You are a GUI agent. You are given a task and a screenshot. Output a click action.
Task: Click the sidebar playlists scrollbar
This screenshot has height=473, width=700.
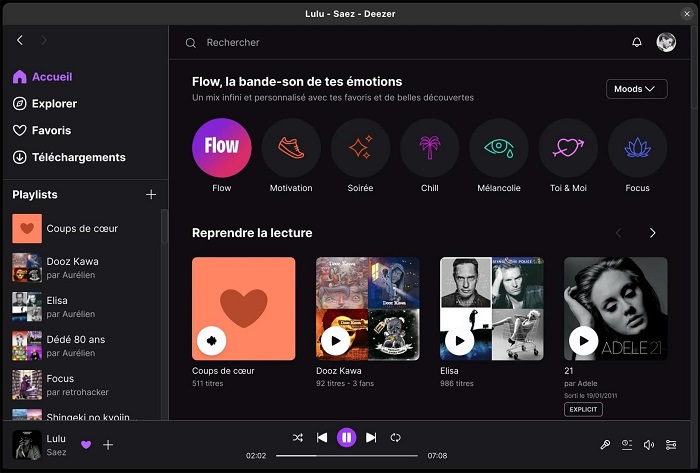click(x=164, y=226)
